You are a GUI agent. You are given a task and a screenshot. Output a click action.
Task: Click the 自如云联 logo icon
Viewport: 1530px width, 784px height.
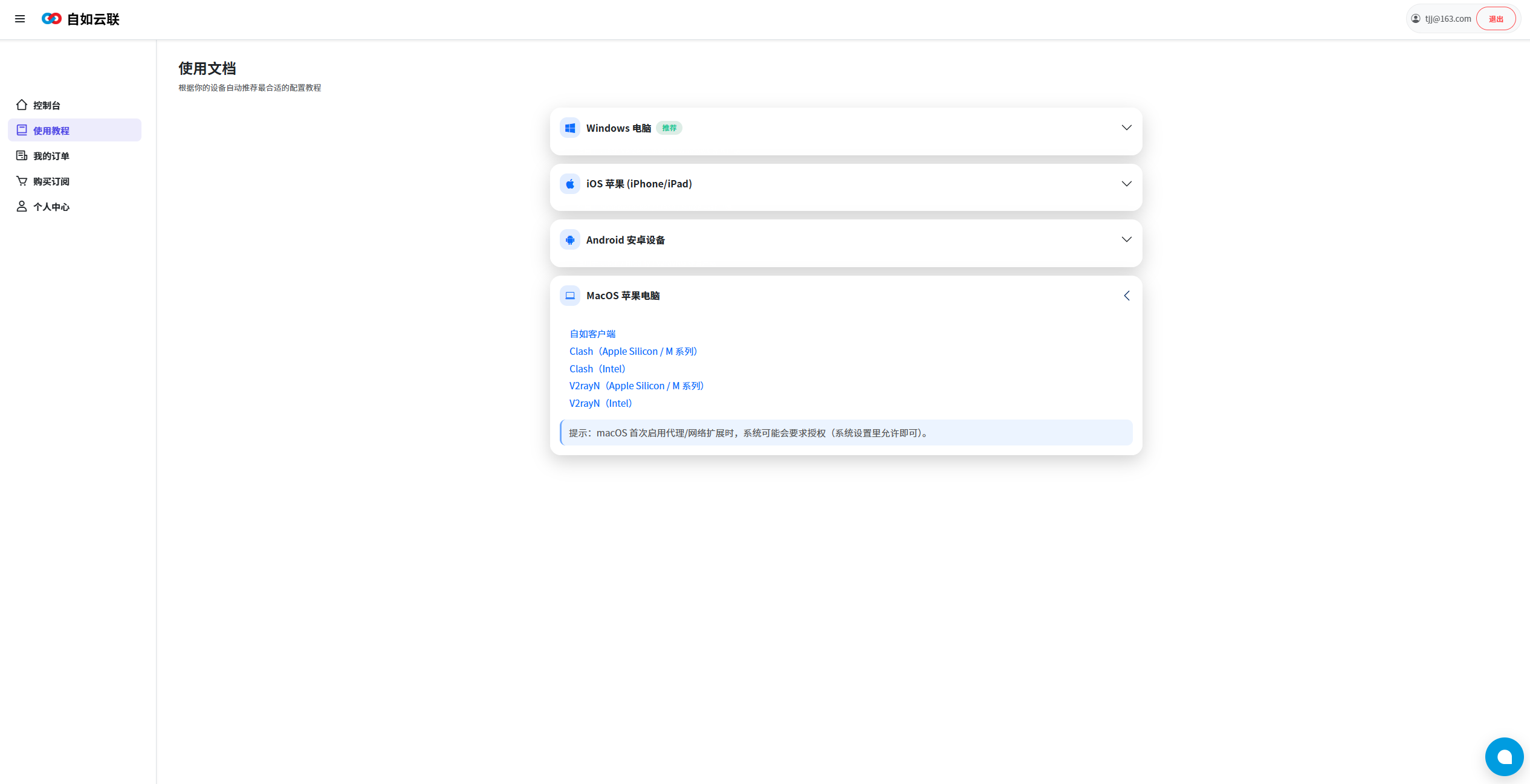[x=51, y=19]
